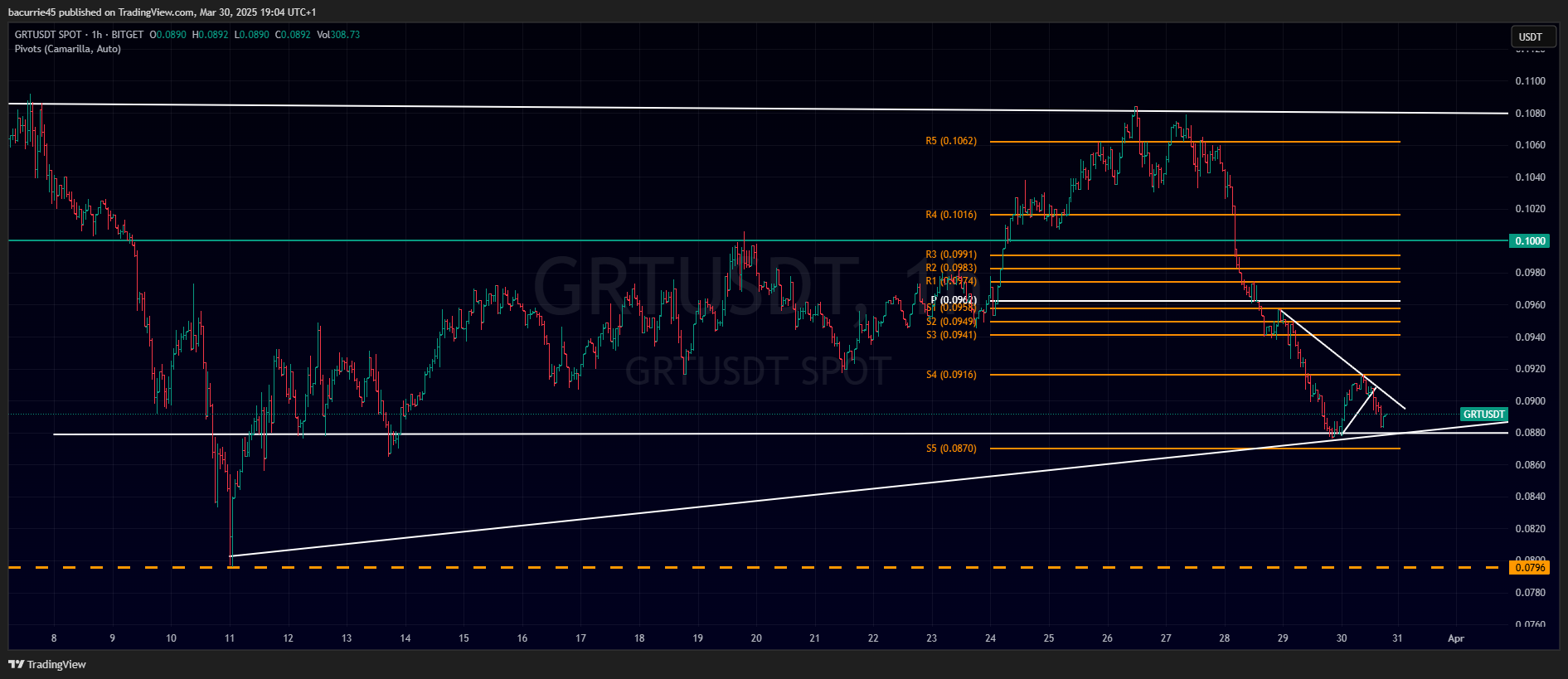Select the S2 (0.0949) pivot label
Image resolution: width=1568 pixels, height=679 pixels.
[x=951, y=322]
